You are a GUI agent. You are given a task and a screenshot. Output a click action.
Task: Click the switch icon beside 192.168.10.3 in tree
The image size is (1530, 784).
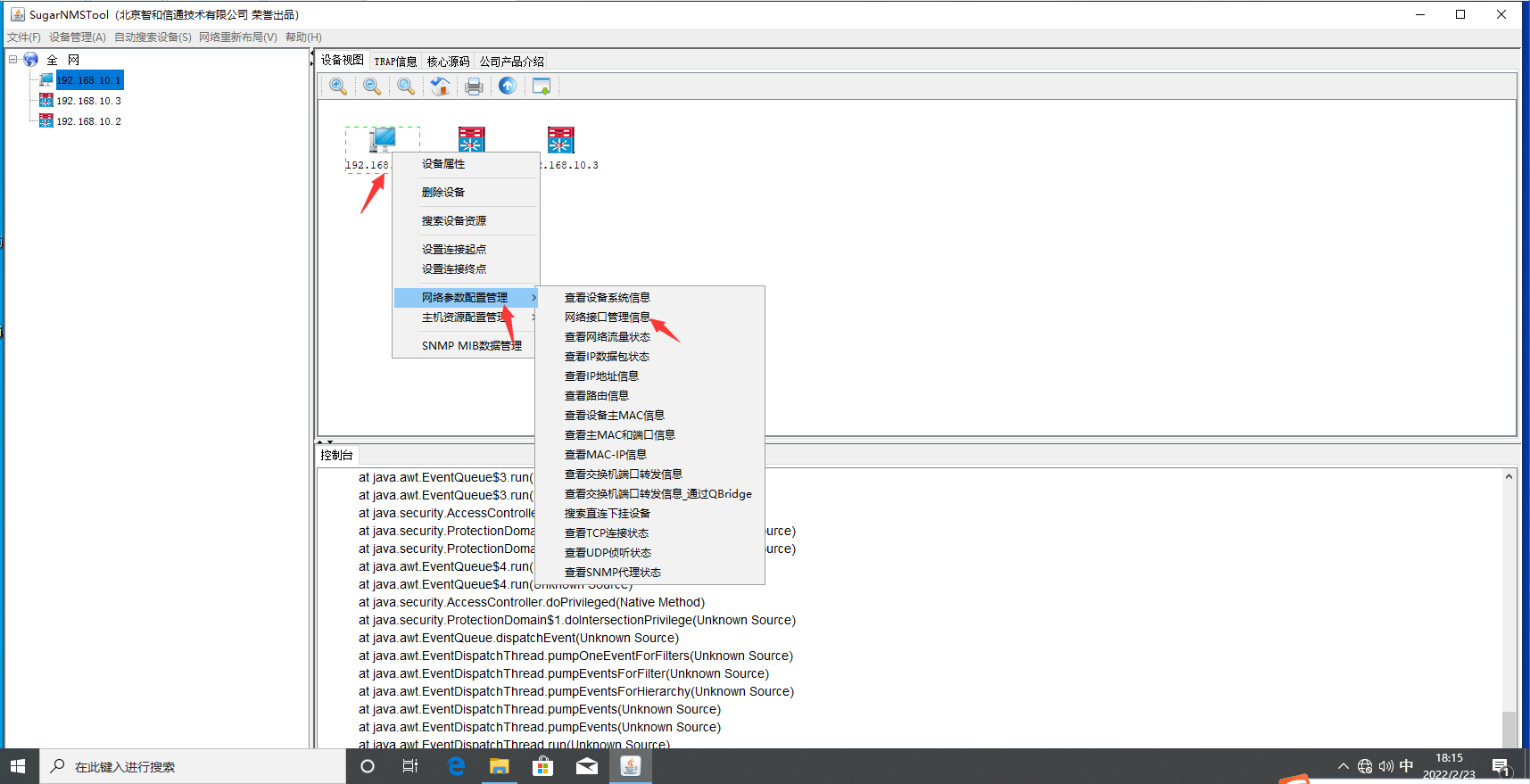tap(46, 101)
